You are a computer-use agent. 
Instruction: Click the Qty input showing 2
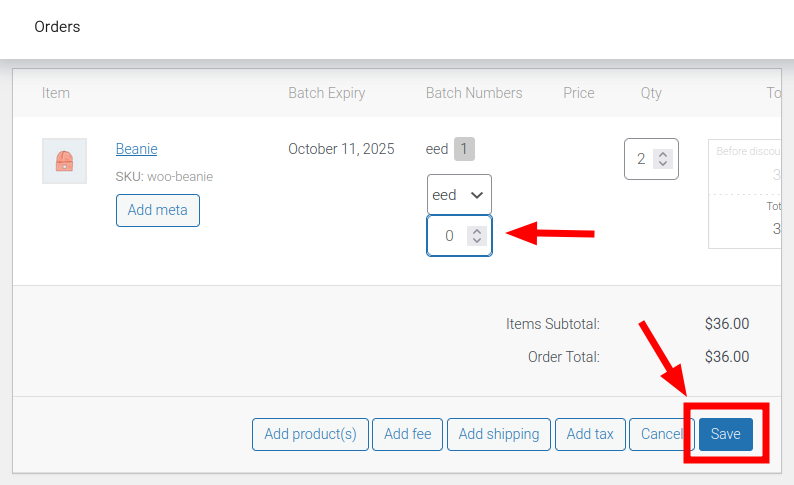click(x=640, y=159)
